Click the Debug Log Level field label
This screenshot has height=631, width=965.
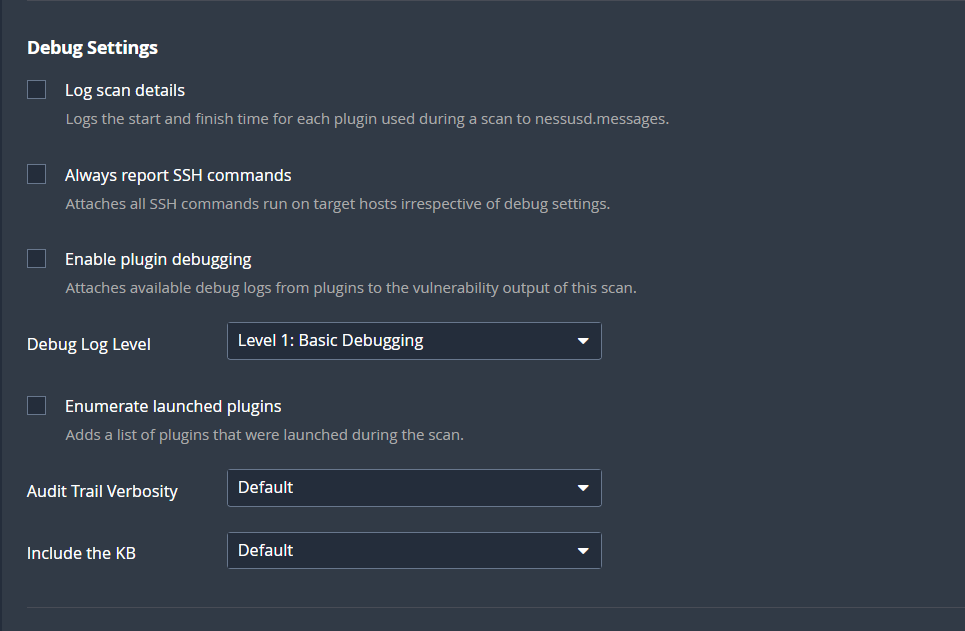(x=88, y=344)
